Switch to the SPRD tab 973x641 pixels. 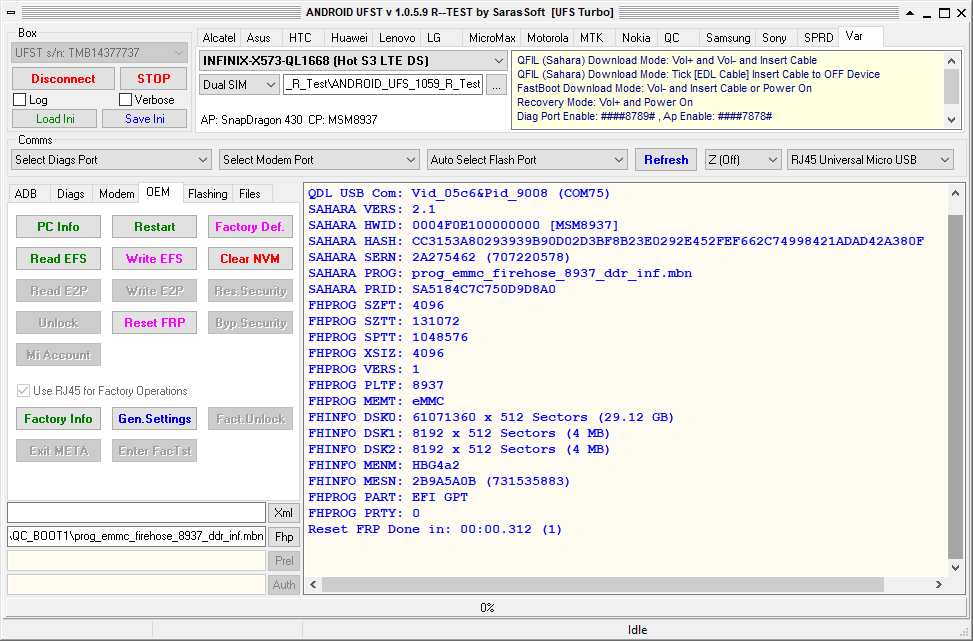tap(818, 38)
